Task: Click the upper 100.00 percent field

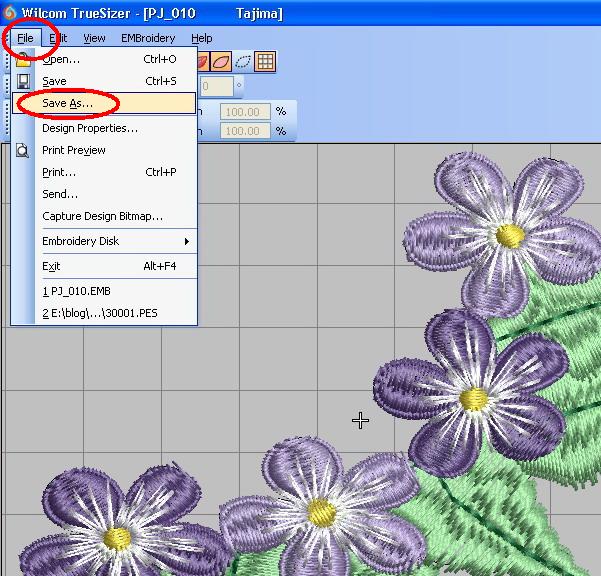Action: pos(245,112)
